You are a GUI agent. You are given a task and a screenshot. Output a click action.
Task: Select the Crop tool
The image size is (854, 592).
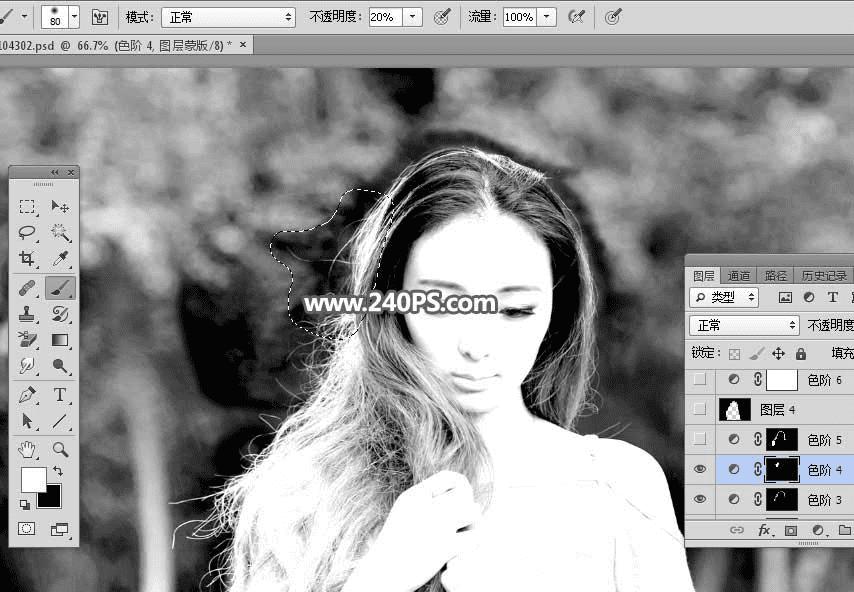click(x=27, y=258)
